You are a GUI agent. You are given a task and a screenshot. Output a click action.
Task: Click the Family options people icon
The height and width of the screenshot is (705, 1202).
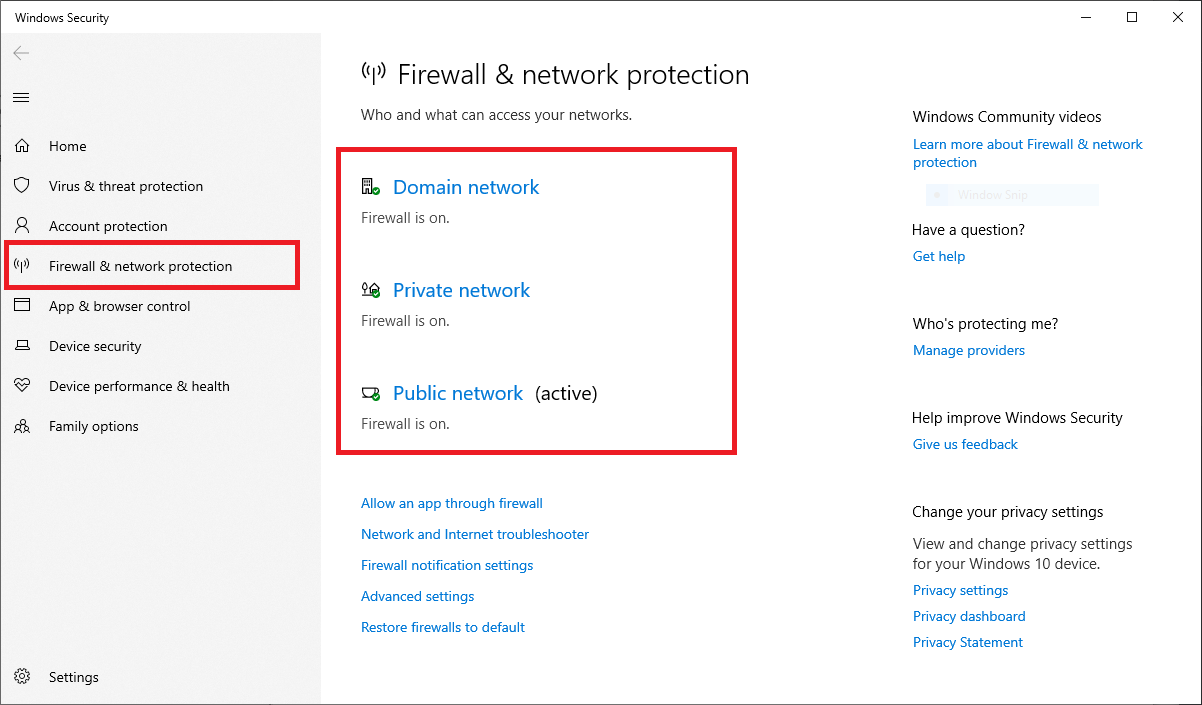pos(22,426)
